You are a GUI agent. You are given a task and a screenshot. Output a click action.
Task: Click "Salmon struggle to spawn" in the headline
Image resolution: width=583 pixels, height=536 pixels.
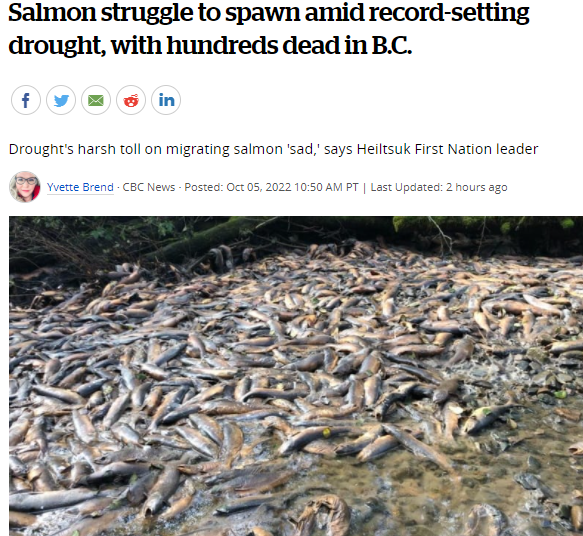[x=154, y=13]
